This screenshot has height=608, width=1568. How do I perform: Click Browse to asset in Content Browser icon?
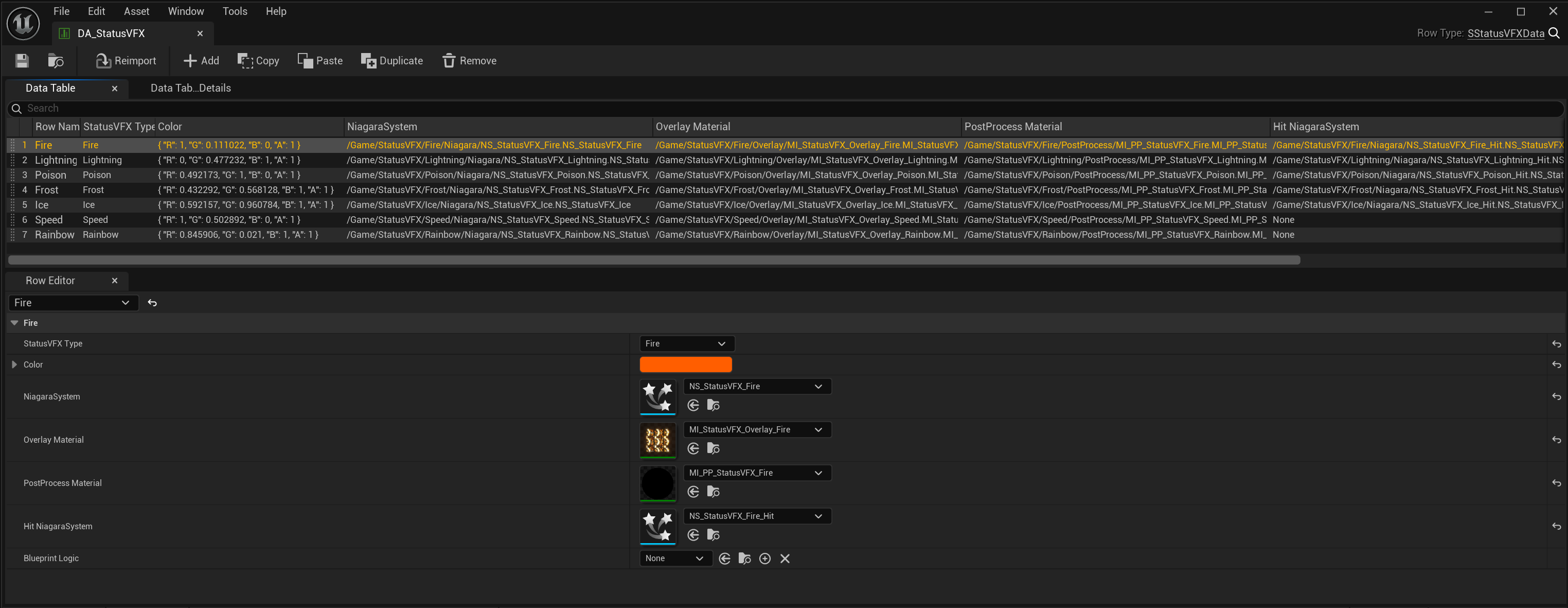pos(56,60)
